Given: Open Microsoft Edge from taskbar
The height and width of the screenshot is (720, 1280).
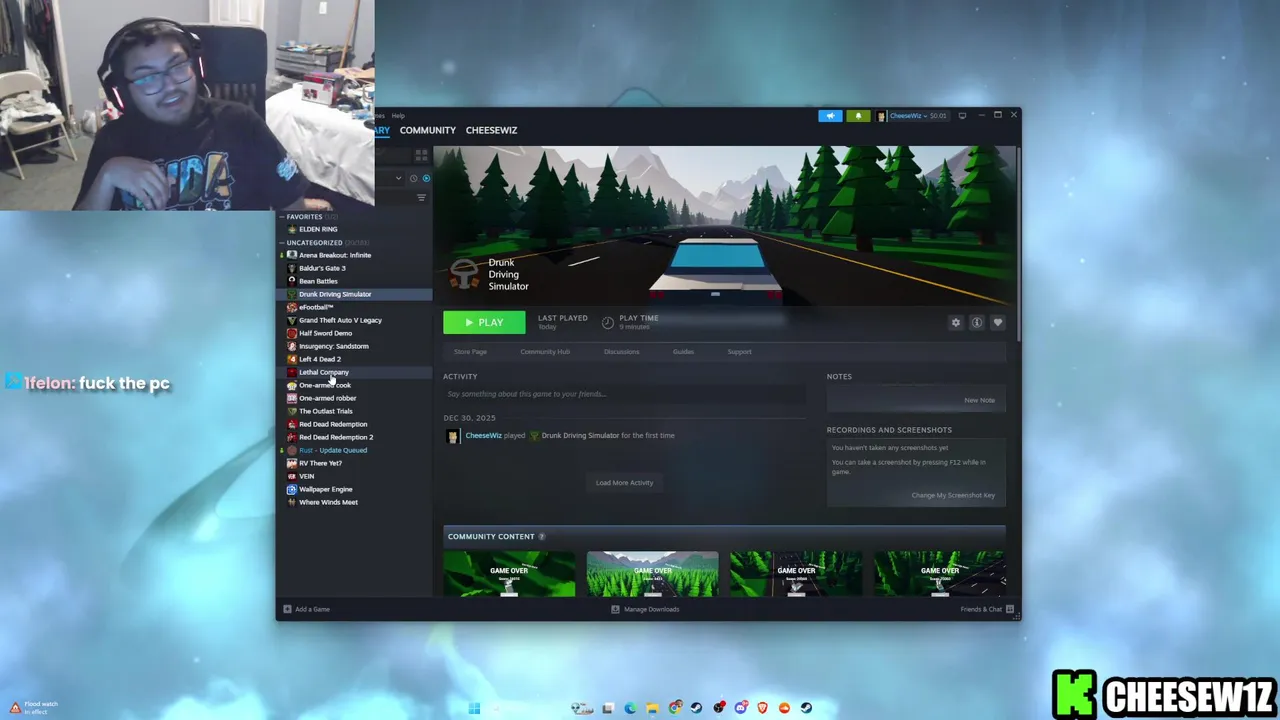Looking at the screenshot, I should pos(630,708).
